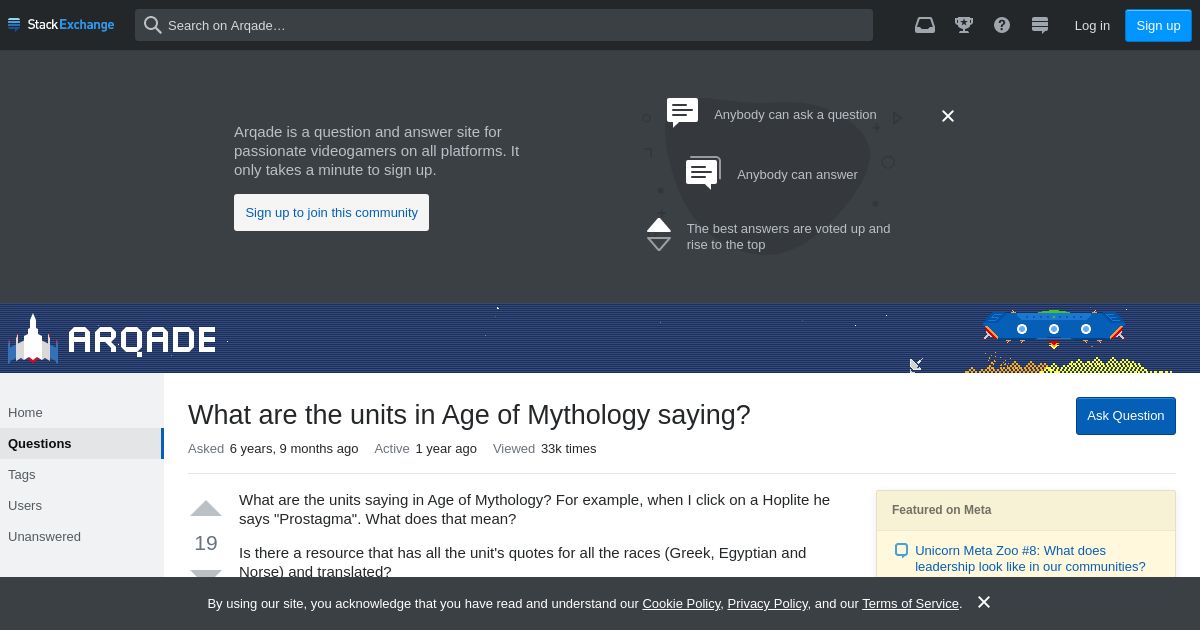Click the Anybody can answer text
1200x630 pixels.
tap(797, 174)
